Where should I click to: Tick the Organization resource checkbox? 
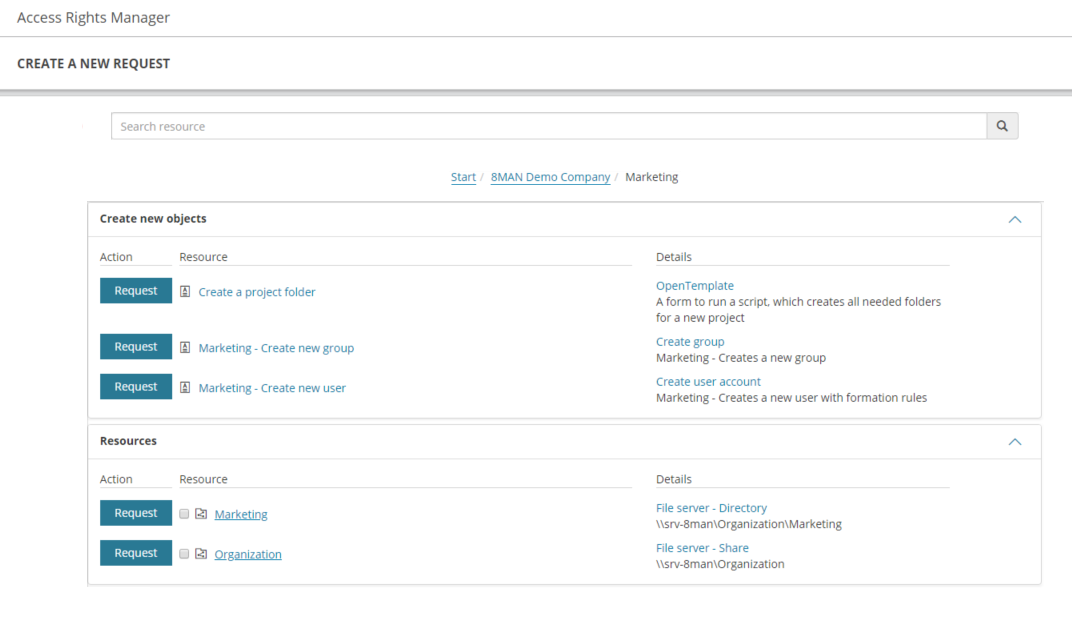tap(184, 554)
